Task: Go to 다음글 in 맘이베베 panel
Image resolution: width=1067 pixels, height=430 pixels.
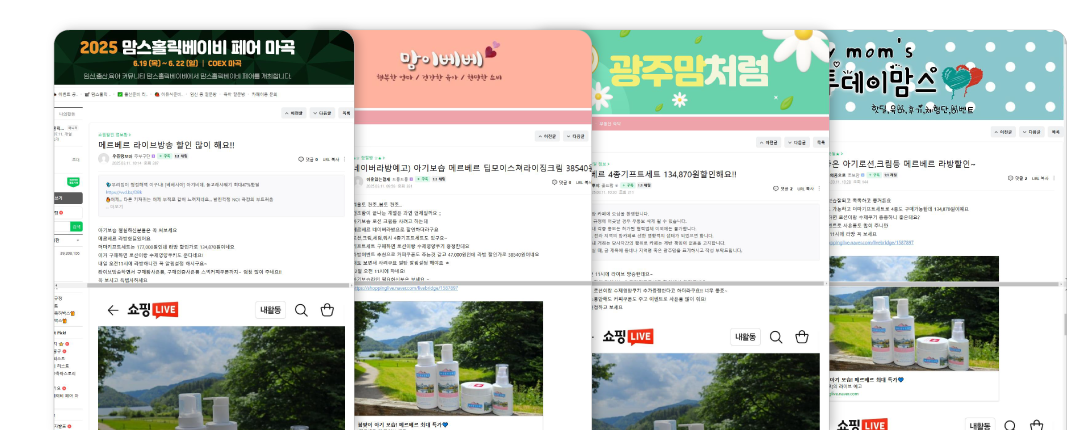Action: [576, 136]
